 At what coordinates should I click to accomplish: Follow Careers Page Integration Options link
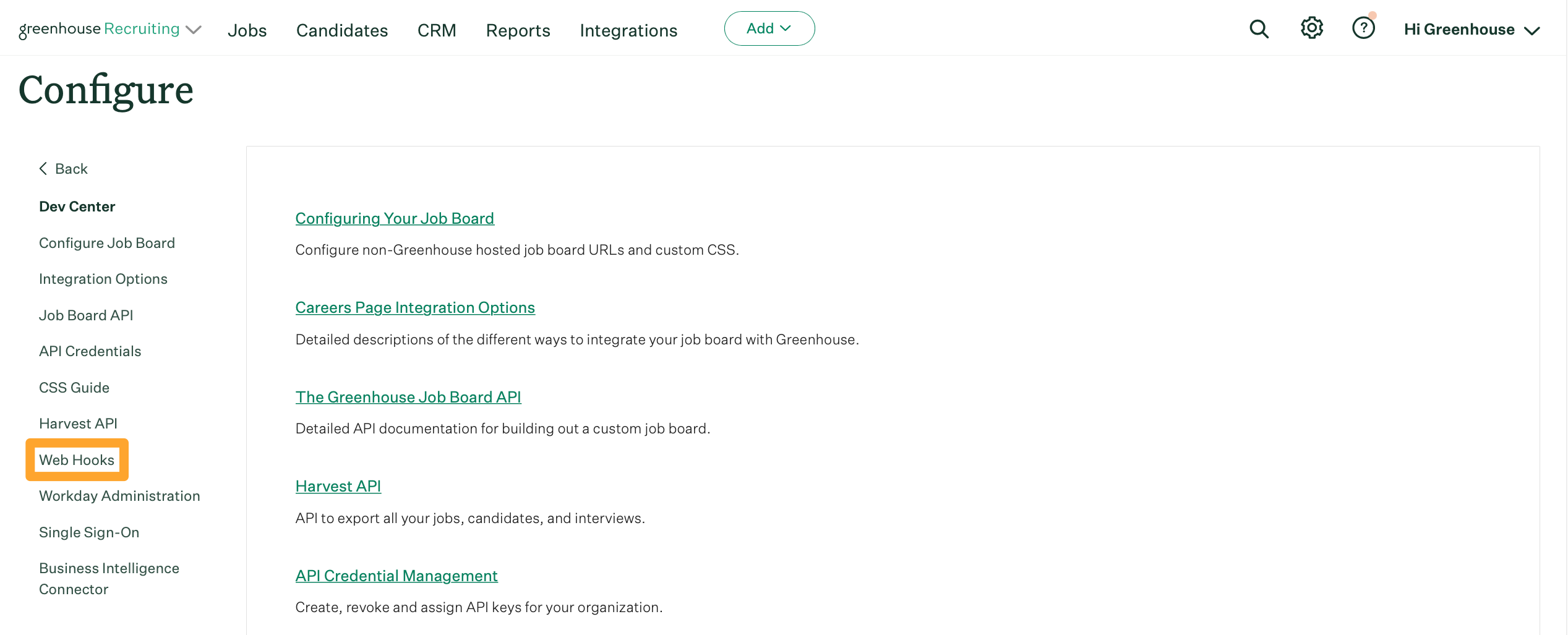coord(415,307)
